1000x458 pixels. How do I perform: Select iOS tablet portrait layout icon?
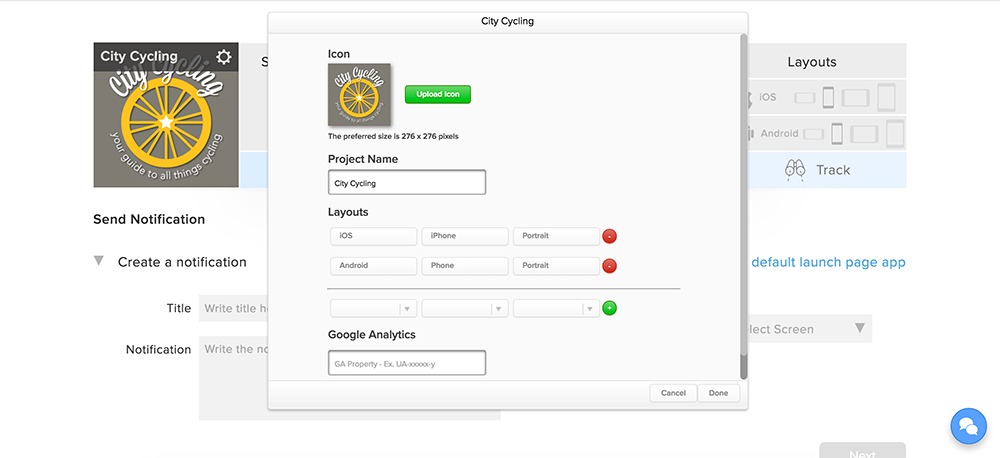886,98
